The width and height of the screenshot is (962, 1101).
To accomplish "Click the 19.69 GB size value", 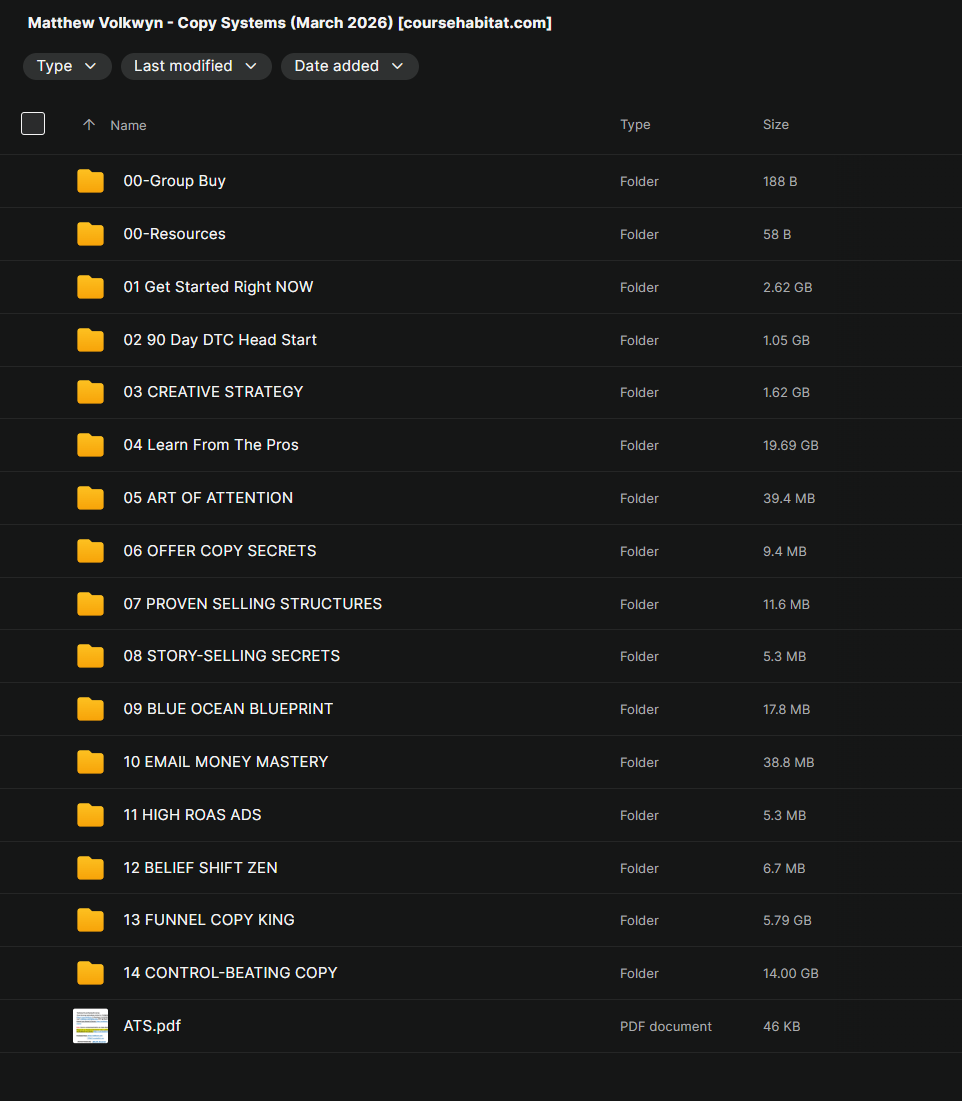I will pyautogui.click(x=791, y=445).
